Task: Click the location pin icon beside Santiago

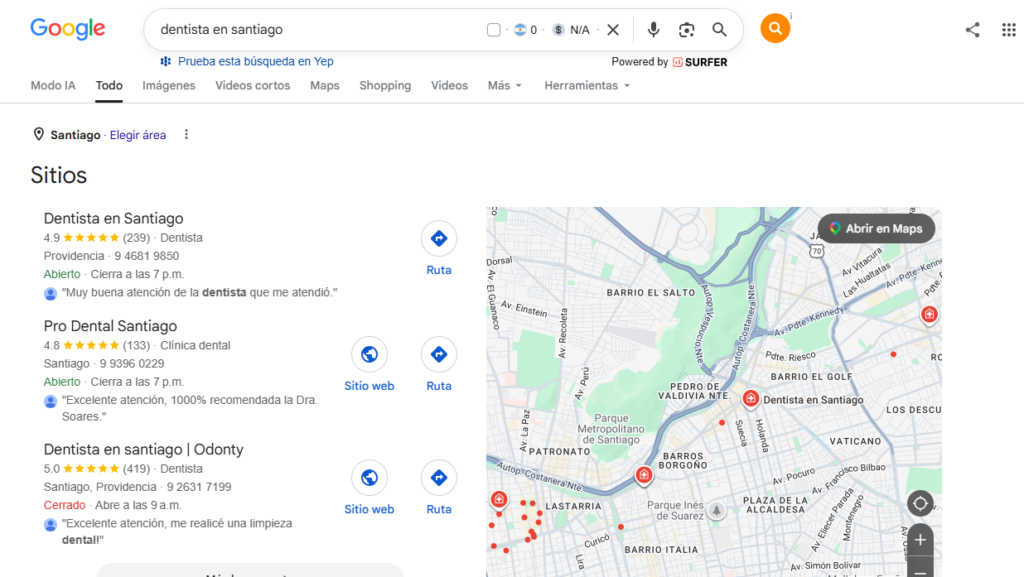Action: tap(39, 134)
